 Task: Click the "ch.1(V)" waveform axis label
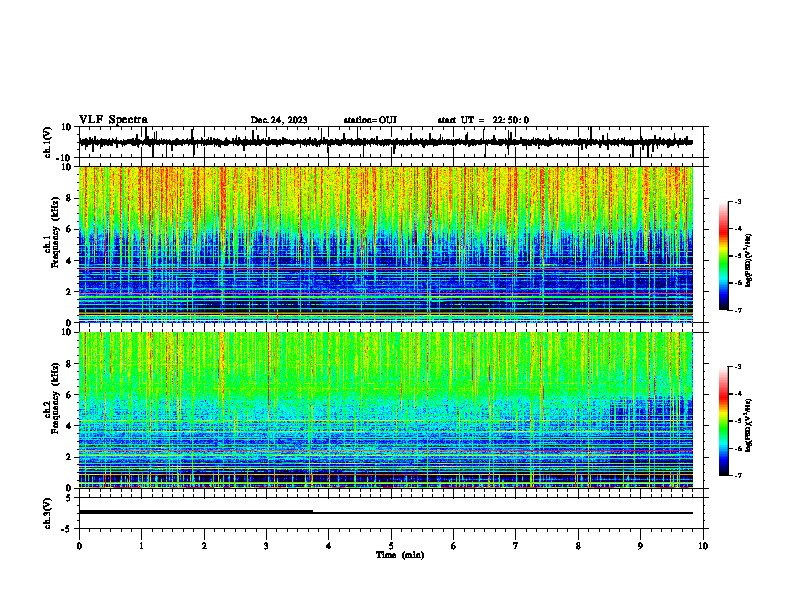pyautogui.click(x=48, y=142)
